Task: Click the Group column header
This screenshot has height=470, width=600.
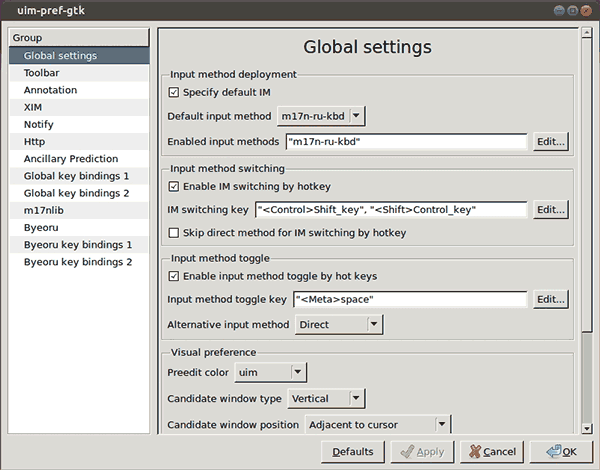Action: pos(79,38)
